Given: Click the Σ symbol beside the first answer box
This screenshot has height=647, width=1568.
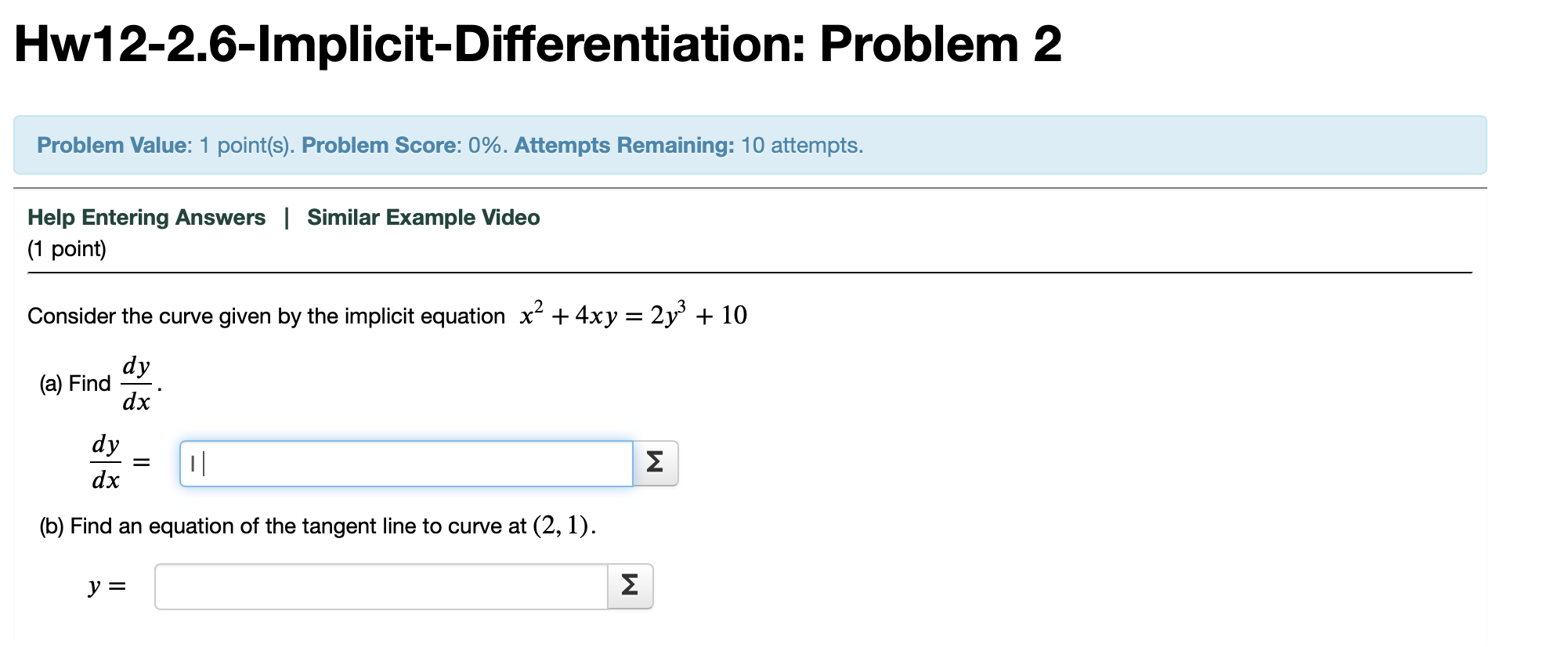Looking at the screenshot, I should (x=655, y=463).
